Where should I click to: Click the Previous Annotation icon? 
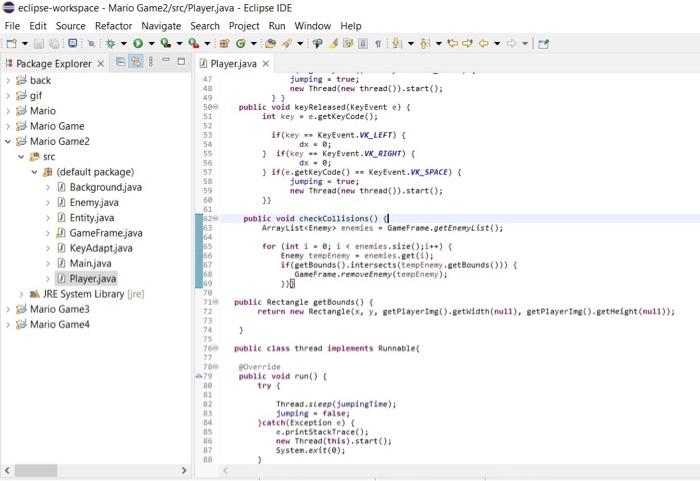425,43
